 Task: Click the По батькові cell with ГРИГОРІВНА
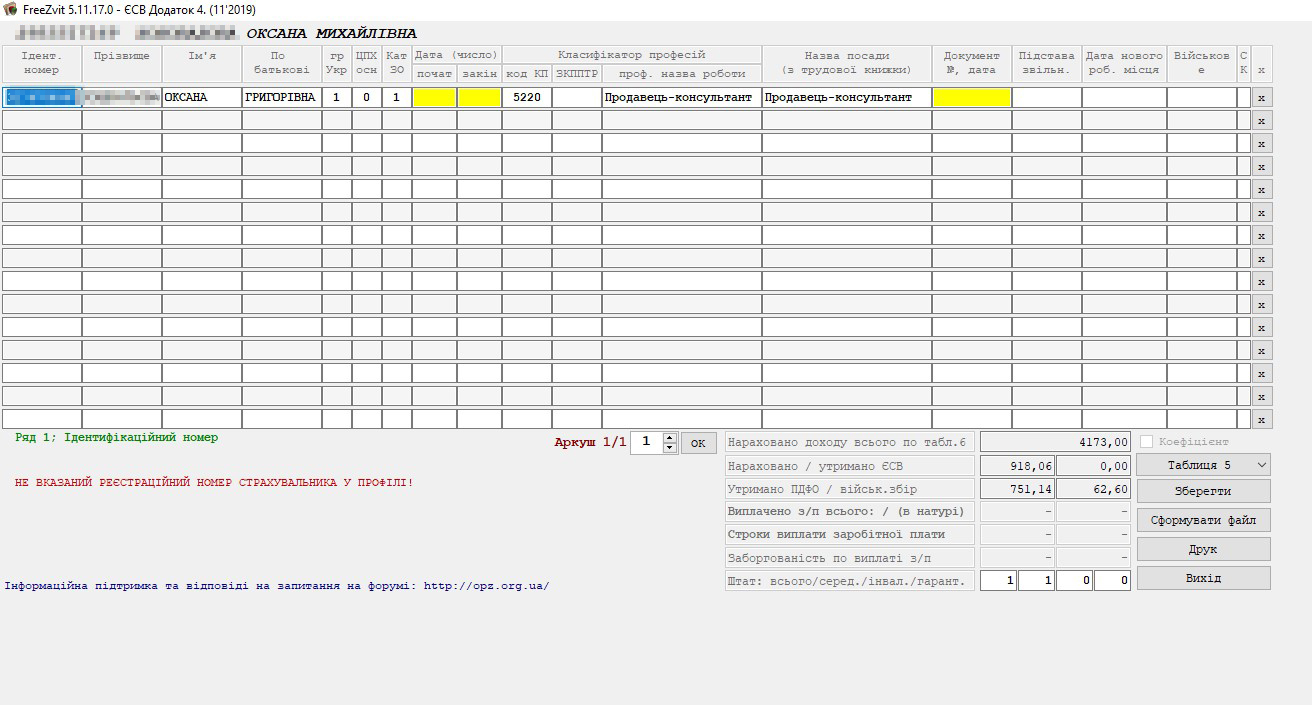tap(281, 98)
